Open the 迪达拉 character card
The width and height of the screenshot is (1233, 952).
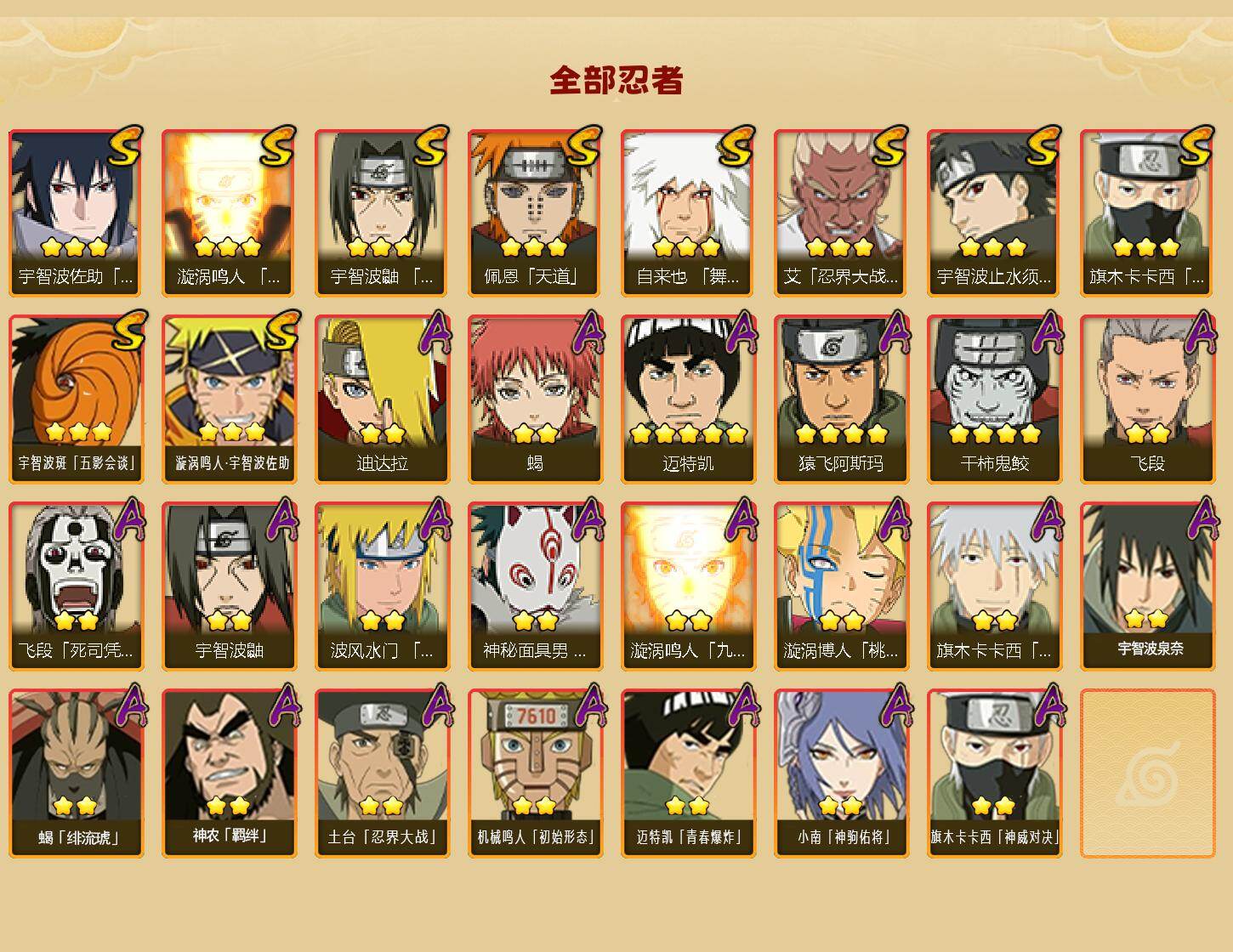pyautogui.click(x=382, y=399)
